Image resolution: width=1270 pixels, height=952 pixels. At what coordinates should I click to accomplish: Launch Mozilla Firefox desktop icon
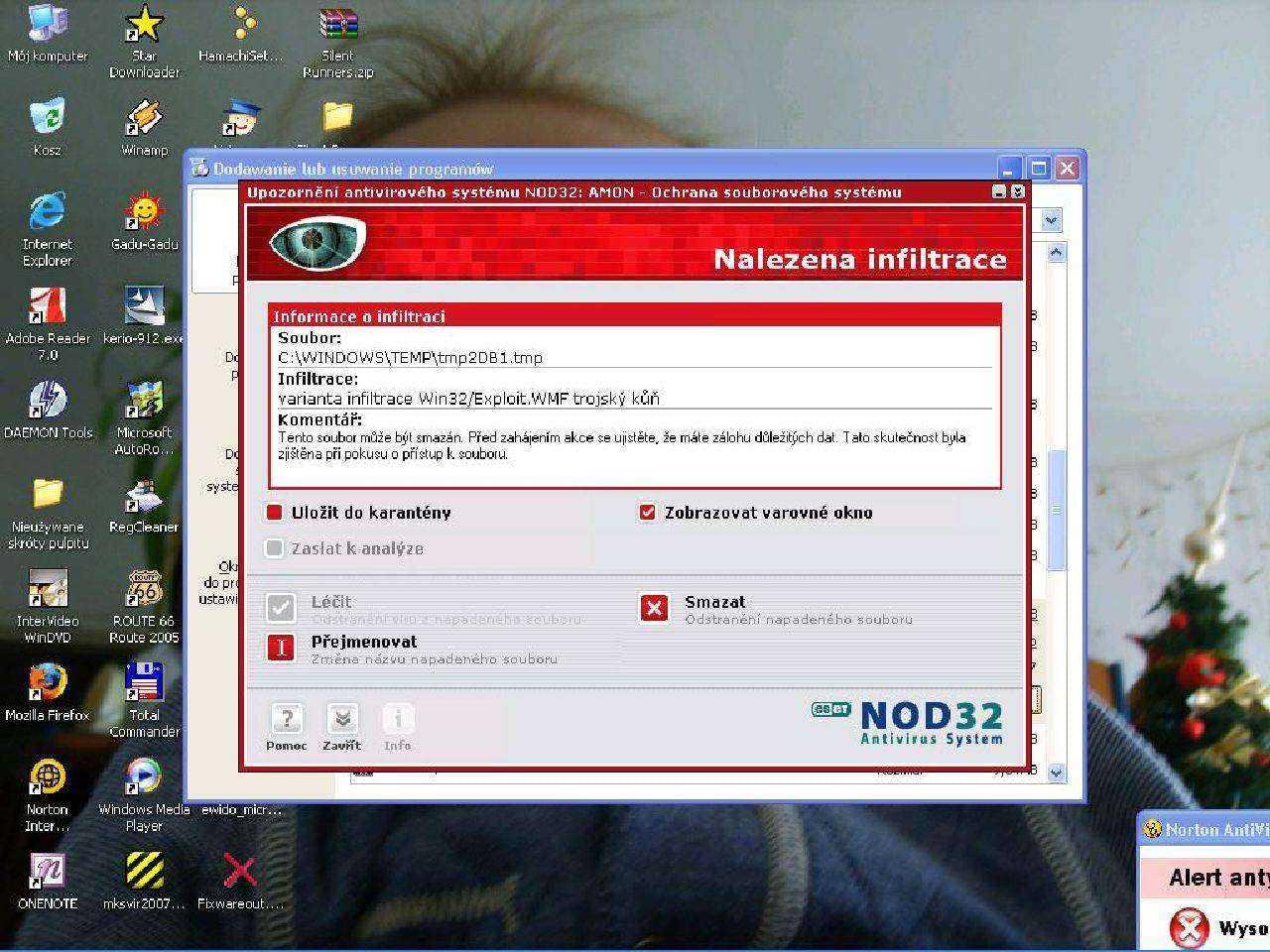click(x=47, y=692)
